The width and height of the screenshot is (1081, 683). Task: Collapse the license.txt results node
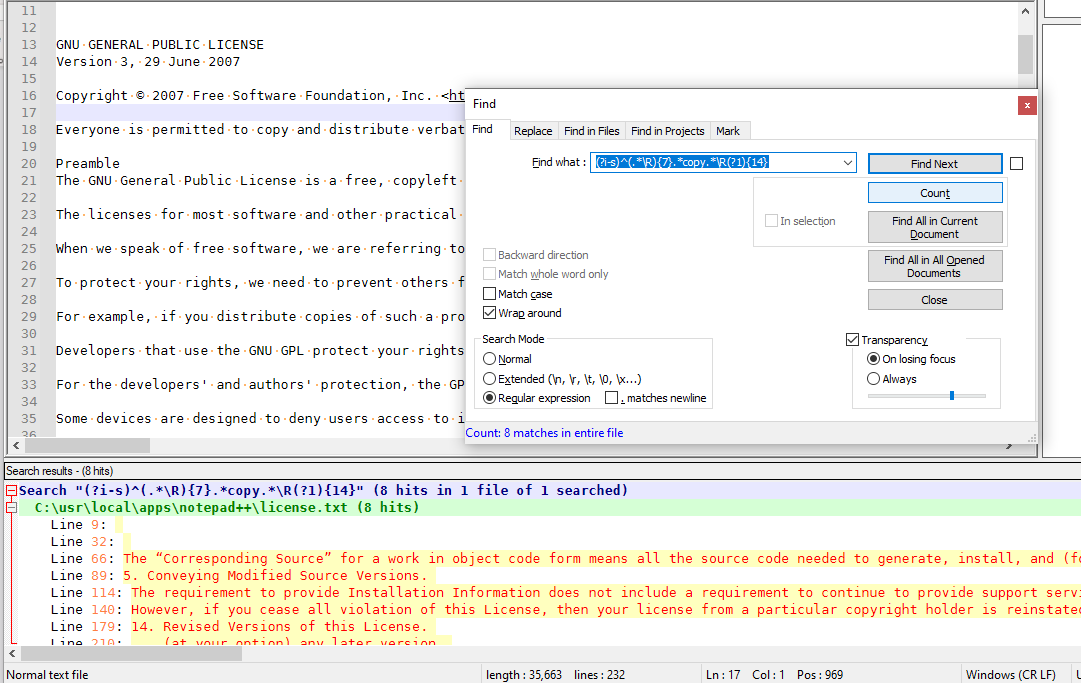11,508
